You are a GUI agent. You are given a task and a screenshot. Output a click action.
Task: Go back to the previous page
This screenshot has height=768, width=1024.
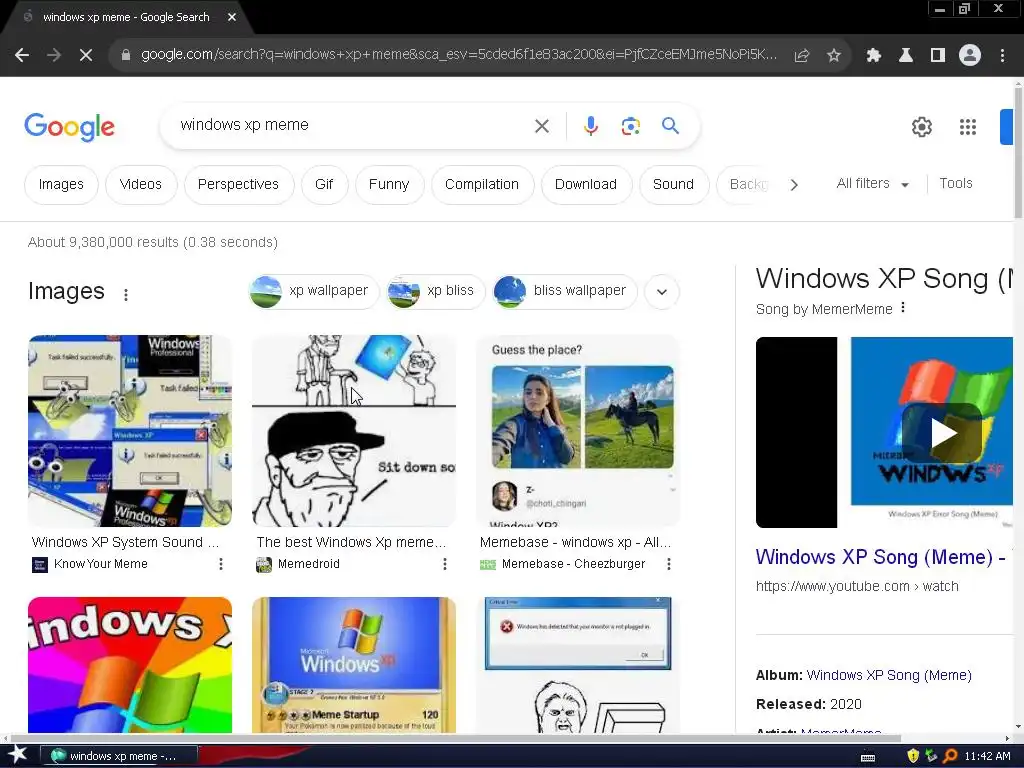22,56
